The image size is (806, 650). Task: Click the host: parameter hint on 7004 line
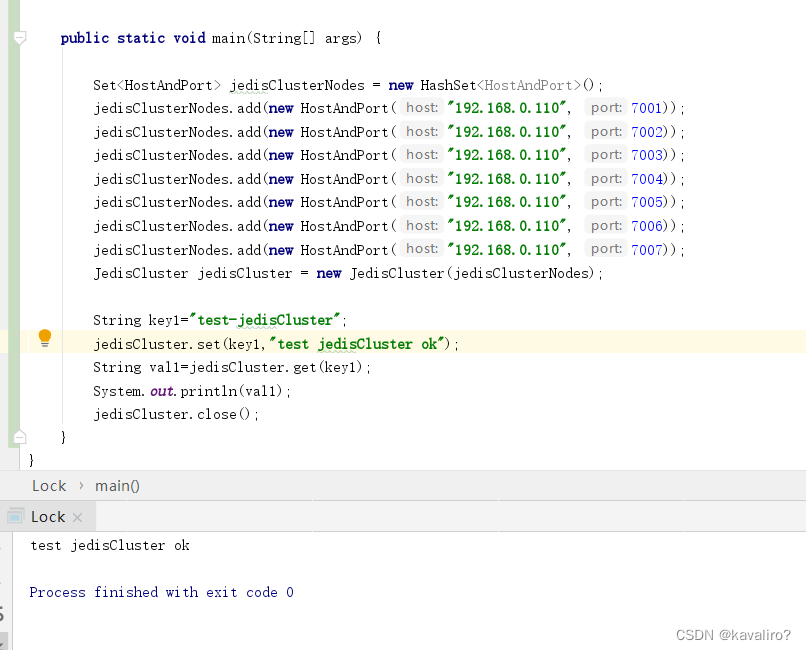(x=422, y=178)
